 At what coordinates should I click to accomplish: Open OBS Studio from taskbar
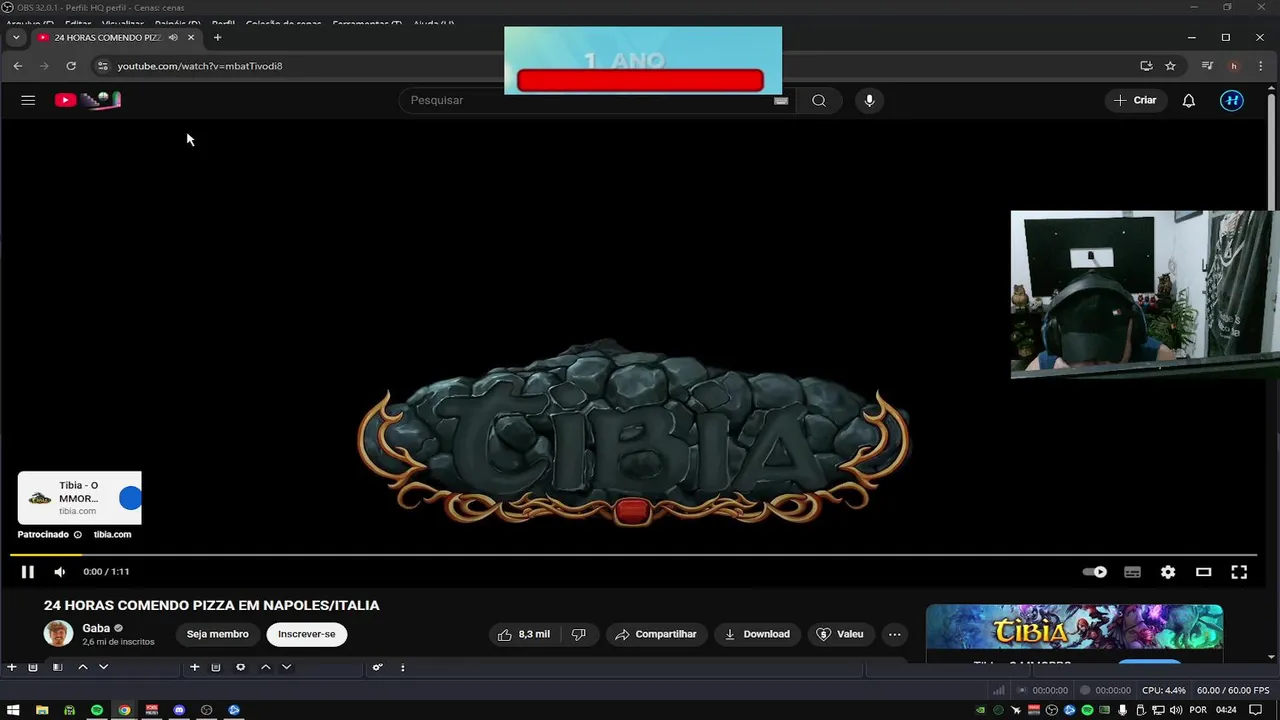point(206,710)
